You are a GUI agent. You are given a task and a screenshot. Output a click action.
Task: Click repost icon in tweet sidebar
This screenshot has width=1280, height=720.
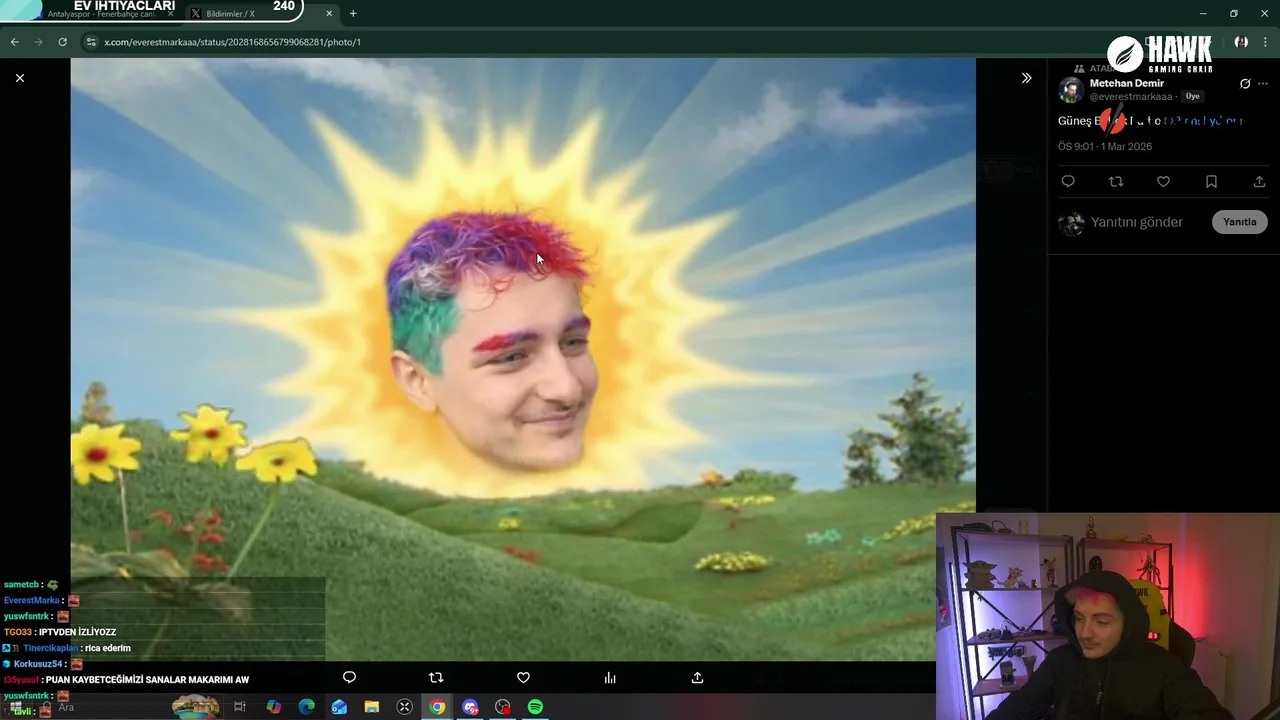coord(1116,182)
